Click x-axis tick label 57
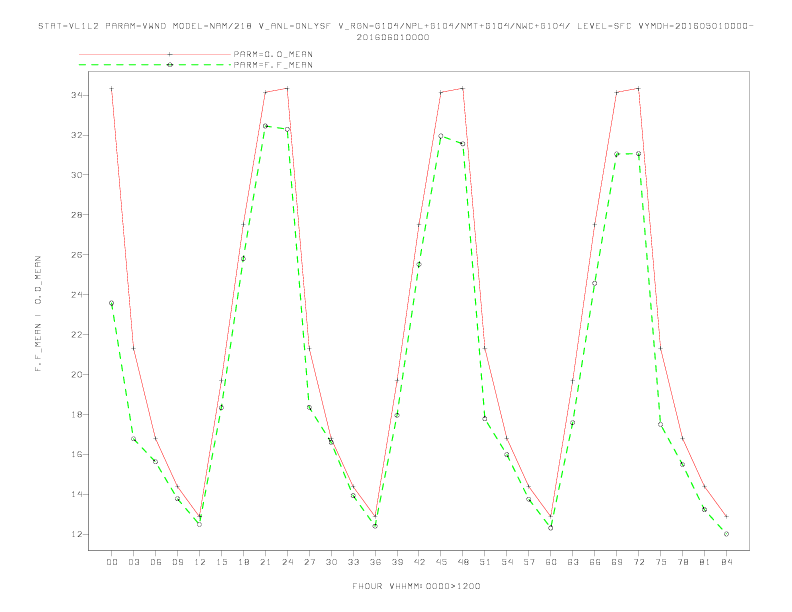792x612 pixels. point(529,562)
